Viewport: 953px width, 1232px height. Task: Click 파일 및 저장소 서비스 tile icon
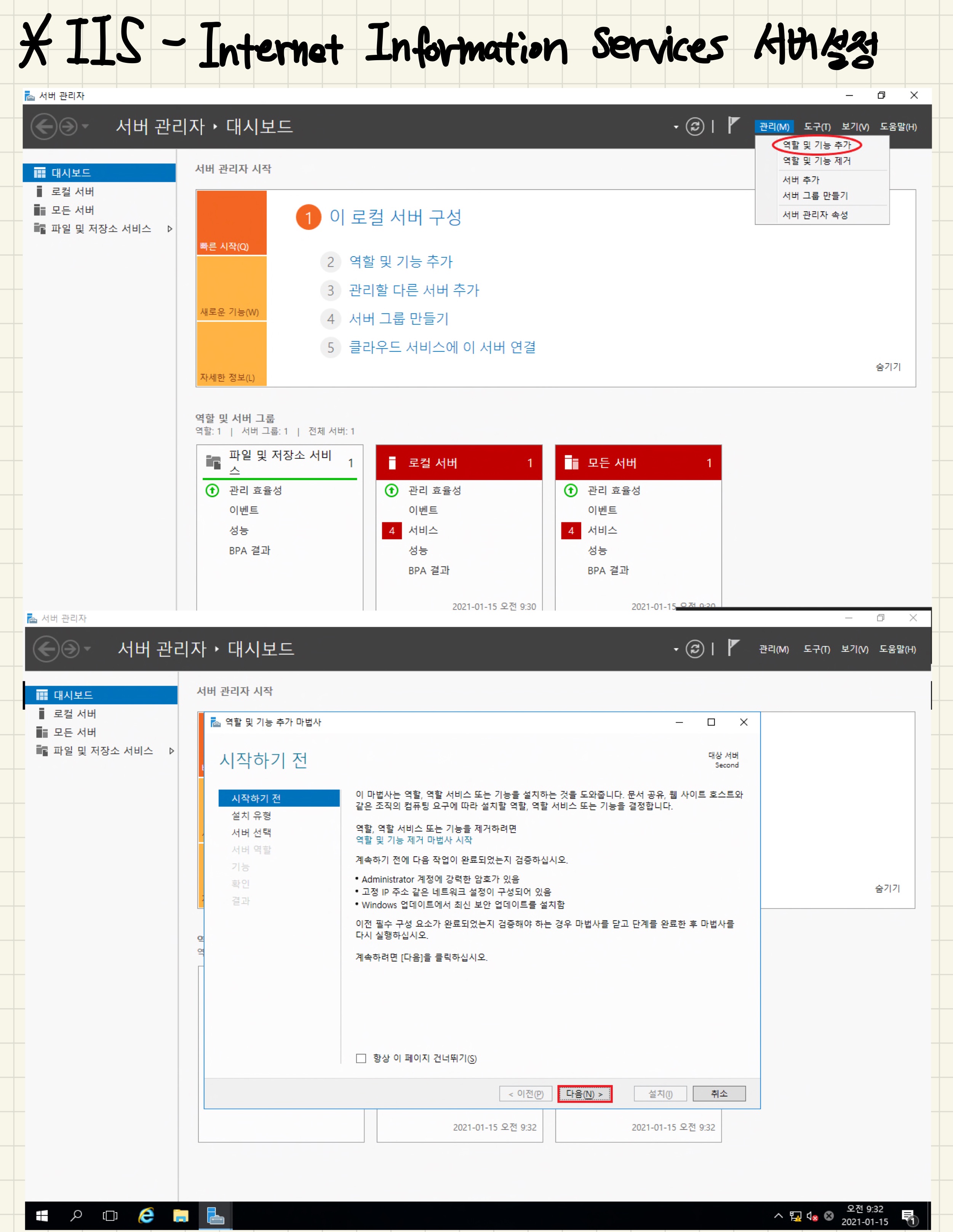coord(213,462)
